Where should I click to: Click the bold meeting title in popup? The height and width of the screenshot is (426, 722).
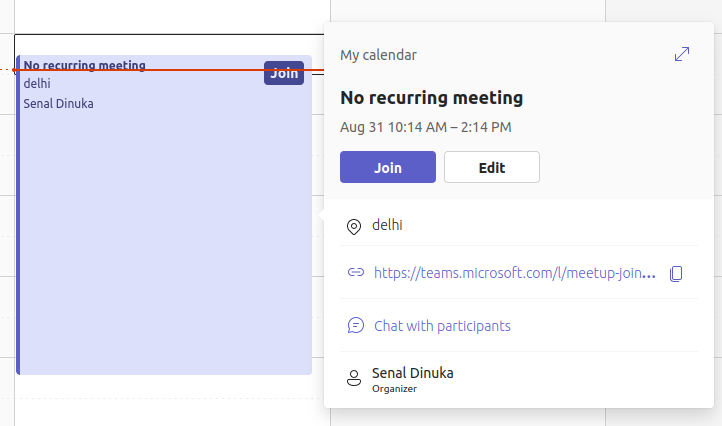pyautogui.click(x=432, y=98)
